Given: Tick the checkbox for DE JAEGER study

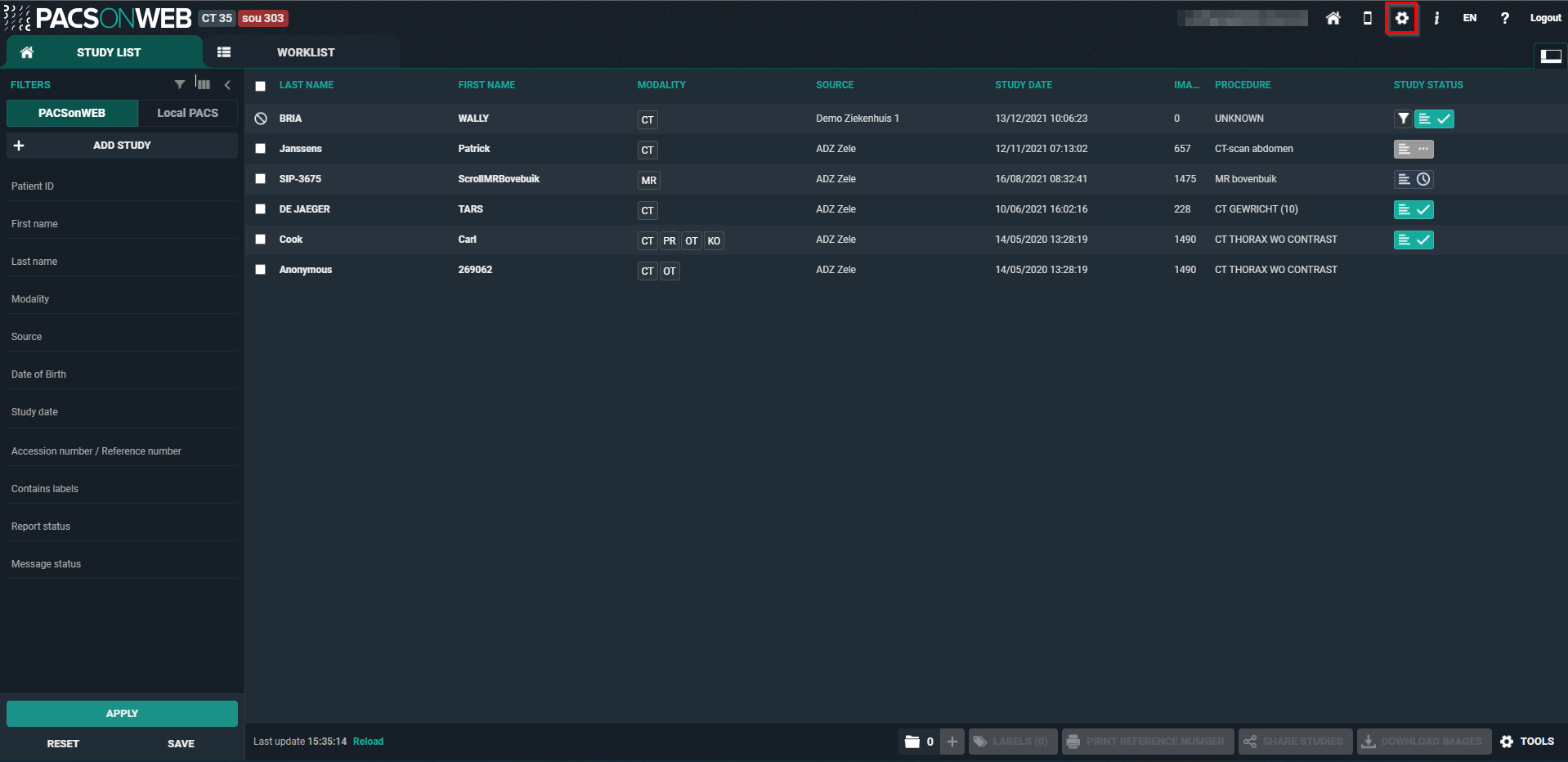Looking at the screenshot, I should (x=261, y=209).
